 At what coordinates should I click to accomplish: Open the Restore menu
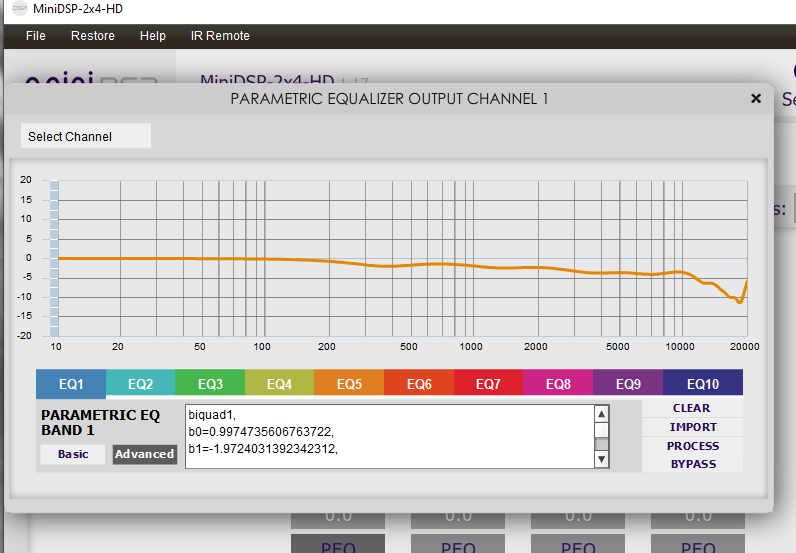click(92, 36)
